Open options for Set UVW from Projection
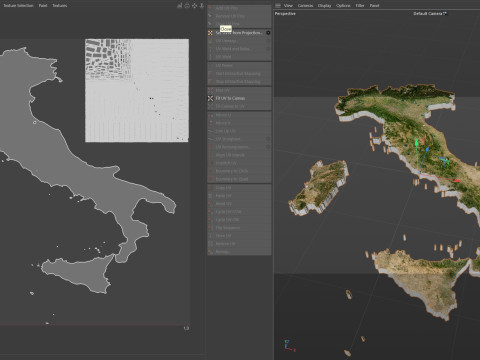This screenshot has height=360, width=480. tap(268, 33)
